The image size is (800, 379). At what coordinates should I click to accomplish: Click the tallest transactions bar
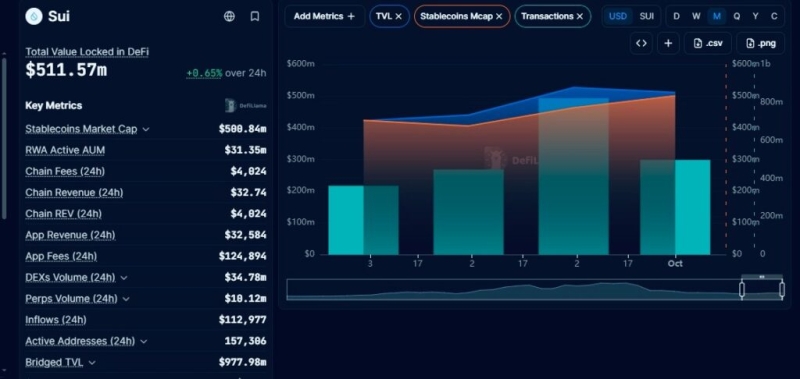[573, 176]
